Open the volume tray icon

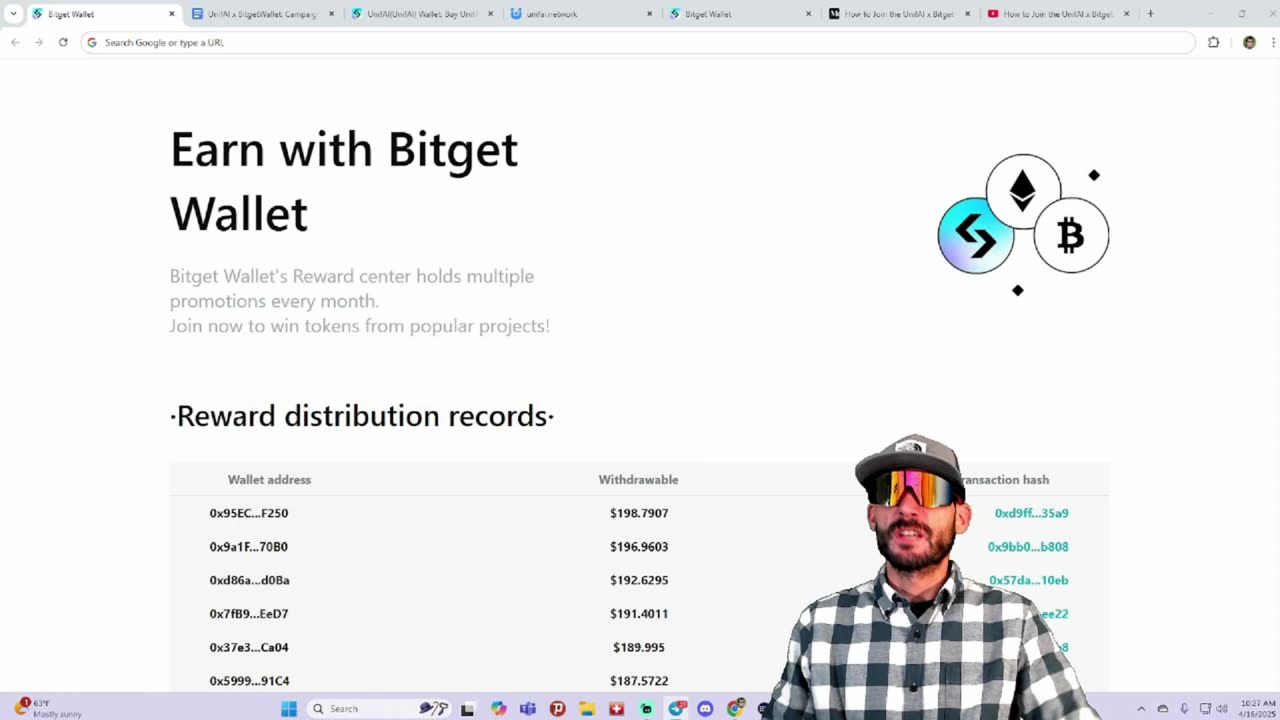(1222, 708)
